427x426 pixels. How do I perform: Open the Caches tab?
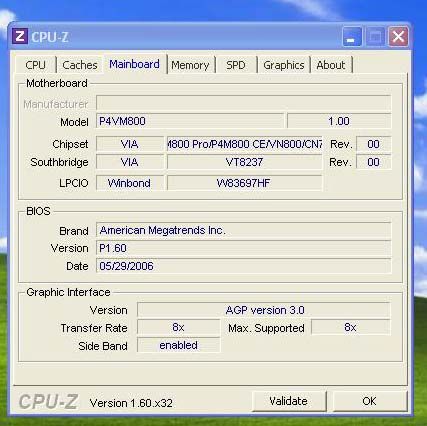point(80,65)
